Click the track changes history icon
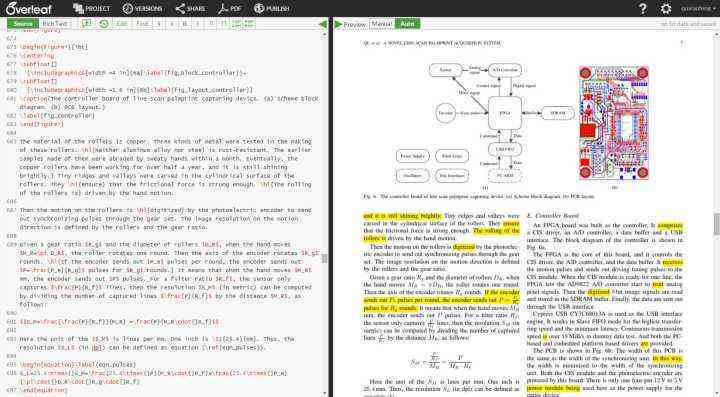720x397 pixels. 104,23
